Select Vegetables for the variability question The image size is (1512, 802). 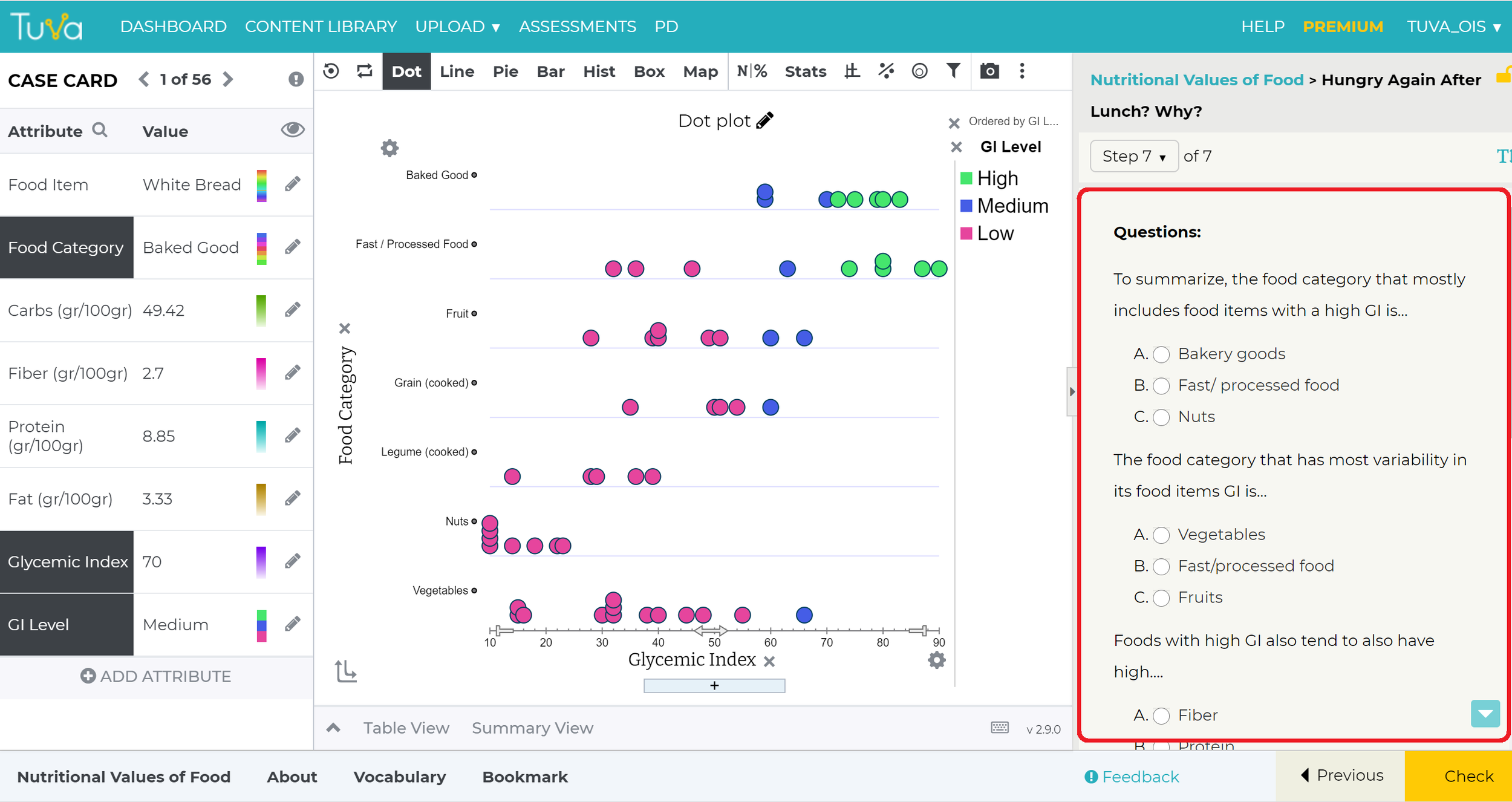[1161, 535]
